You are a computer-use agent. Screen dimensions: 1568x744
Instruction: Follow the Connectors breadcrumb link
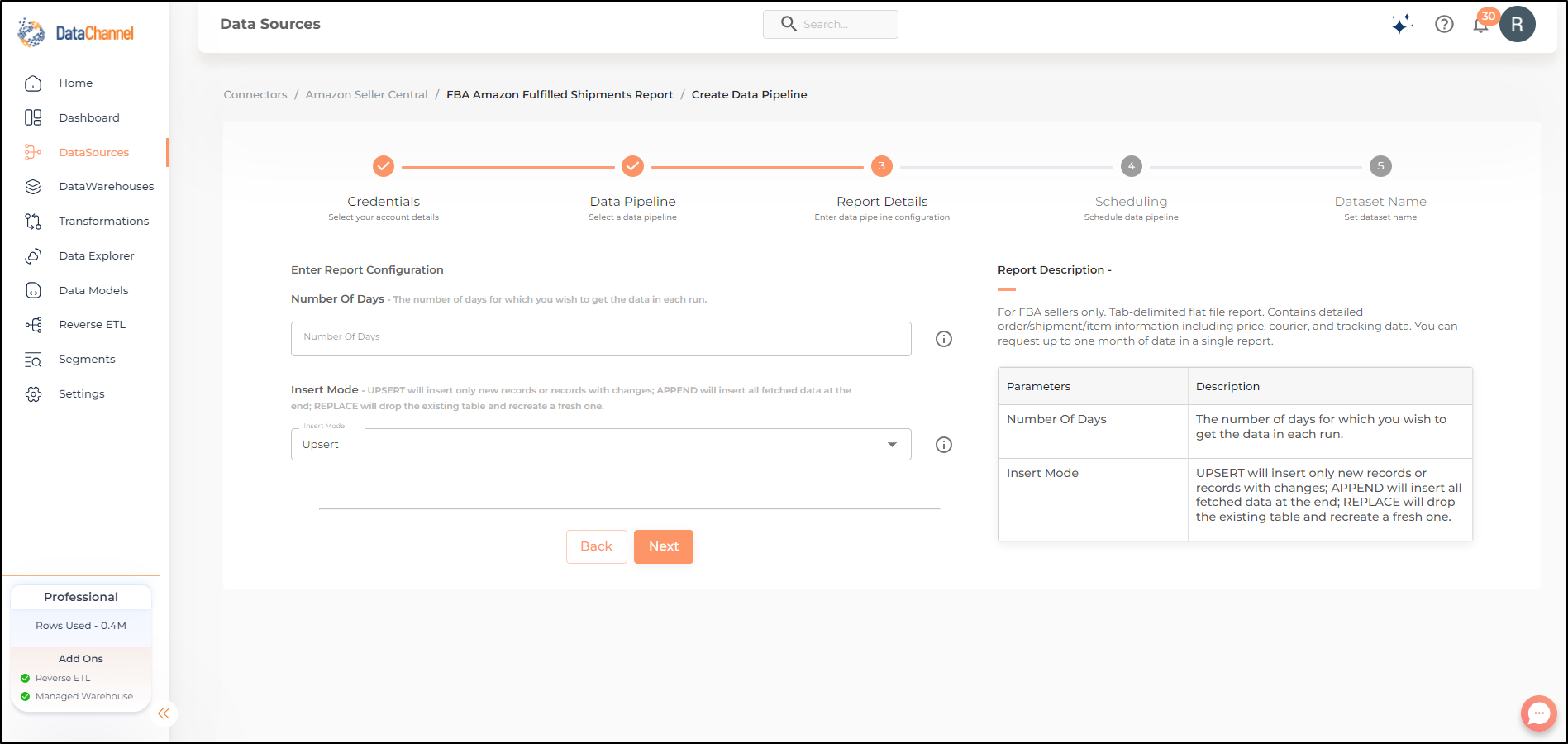pos(255,95)
